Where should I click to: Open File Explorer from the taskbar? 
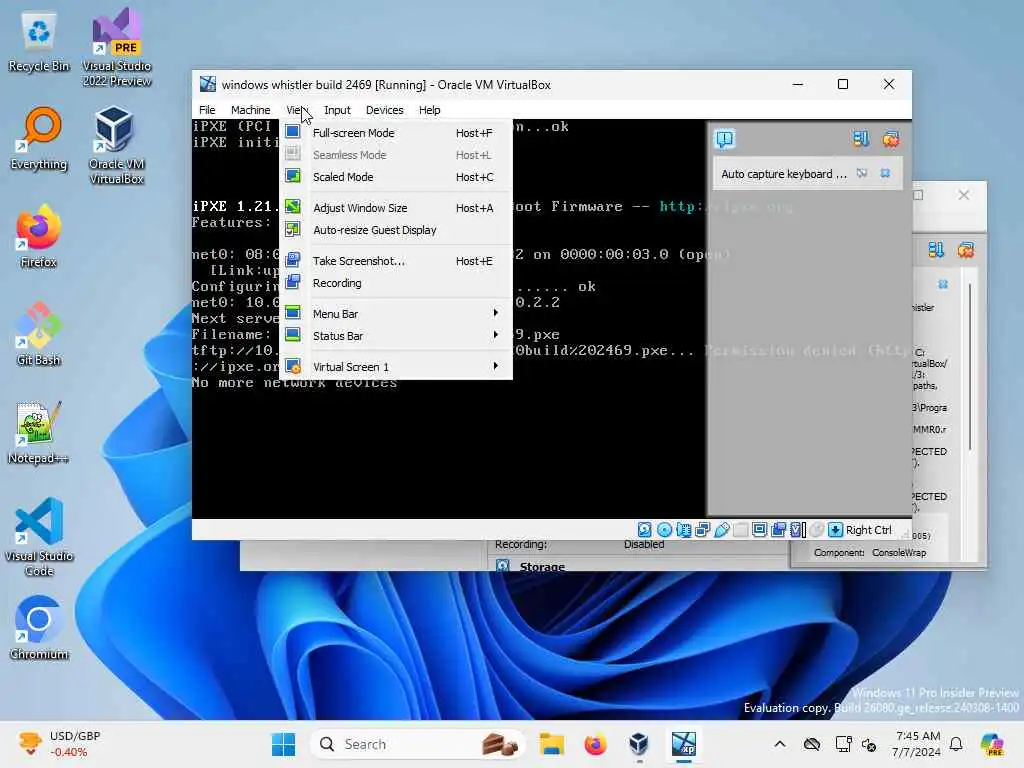tap(551, 744)
